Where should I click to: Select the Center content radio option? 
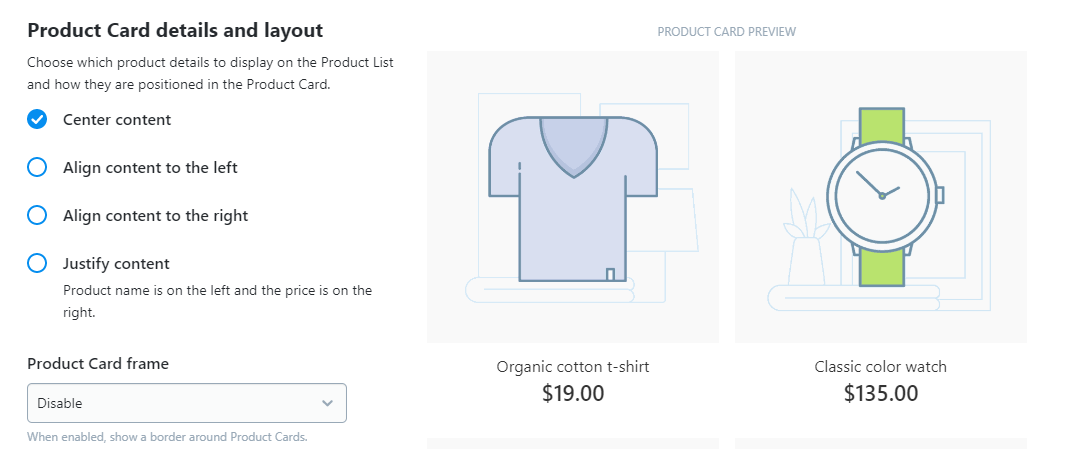(x=37, y=120)
